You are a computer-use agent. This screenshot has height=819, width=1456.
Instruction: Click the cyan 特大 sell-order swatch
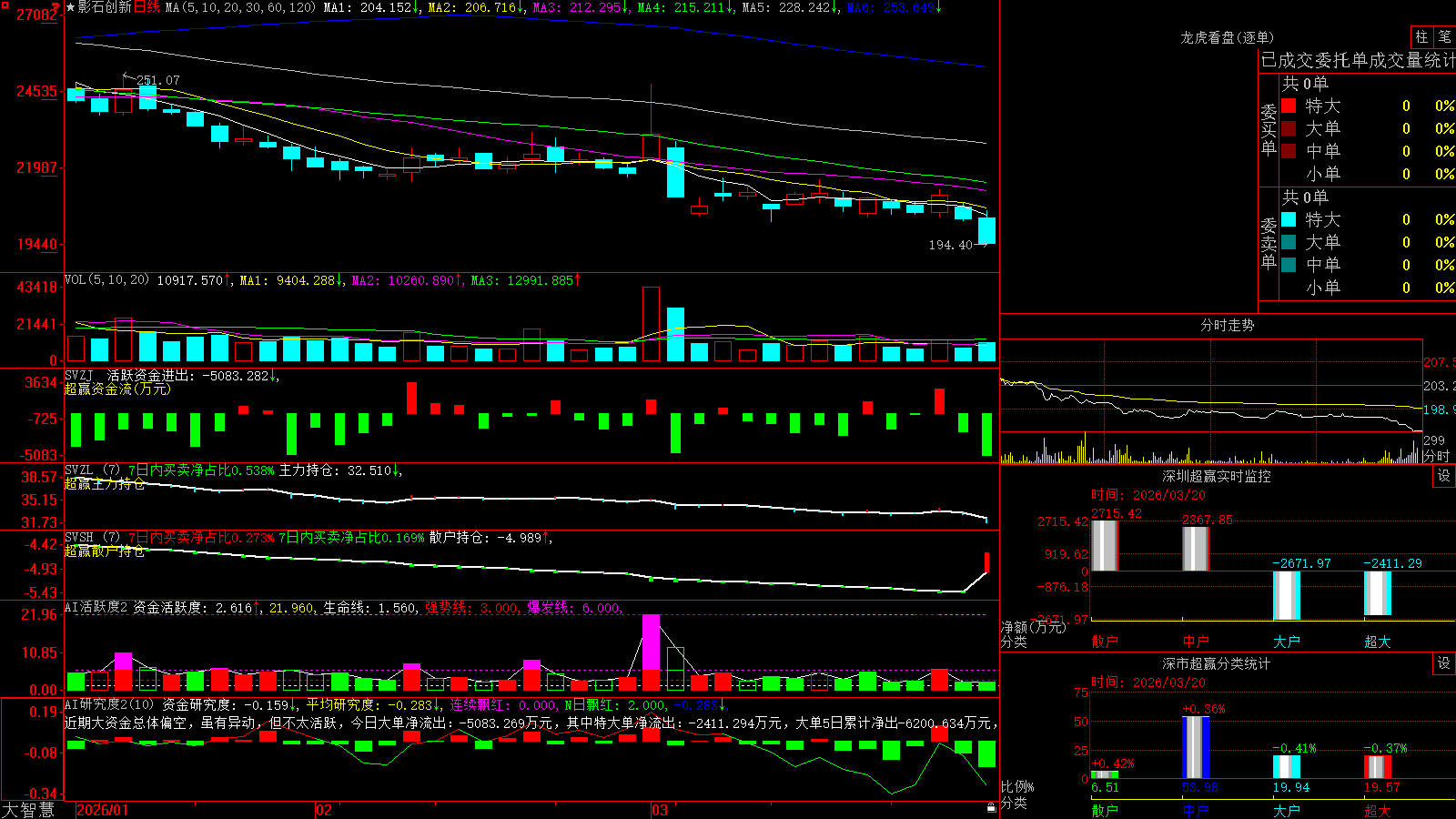[x=1289, y=219]
